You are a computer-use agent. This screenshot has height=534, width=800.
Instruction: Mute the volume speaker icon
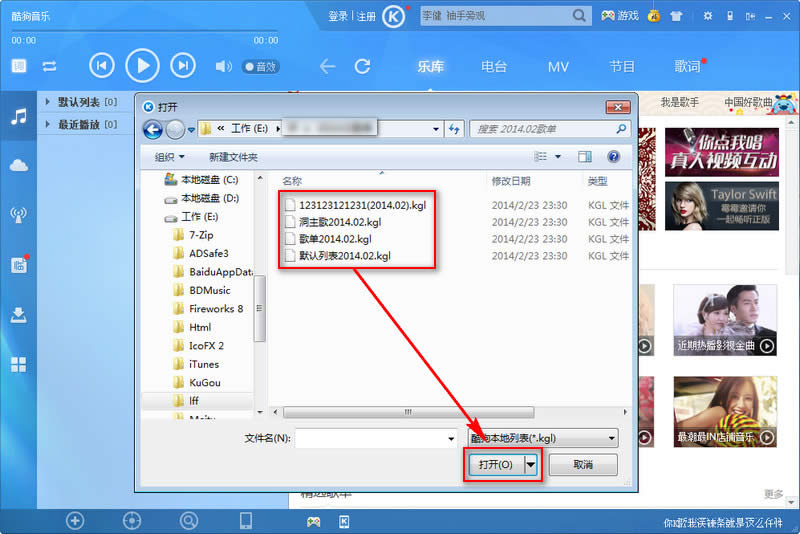pyautogui.click(x=223, y=67)
